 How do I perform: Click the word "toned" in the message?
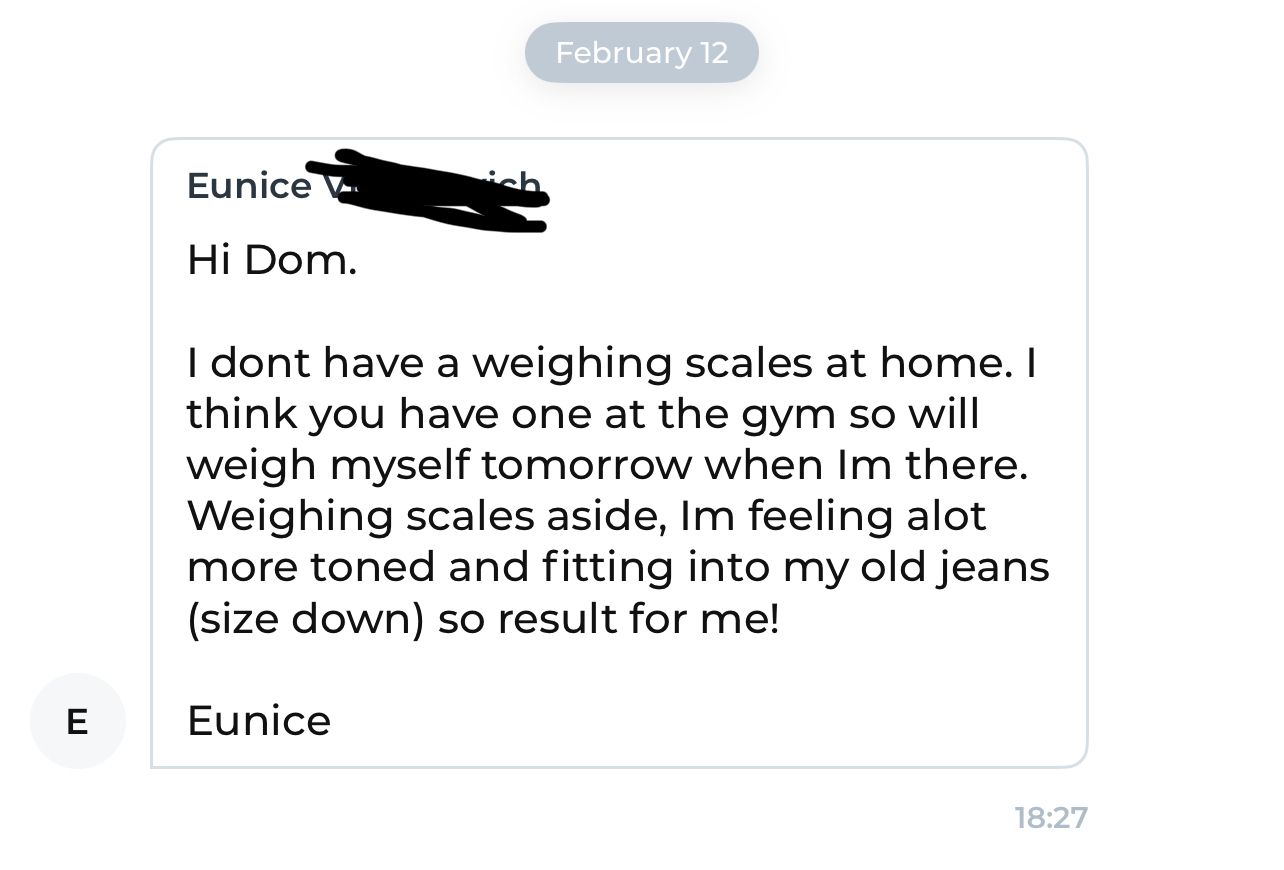tap(374, 567)
